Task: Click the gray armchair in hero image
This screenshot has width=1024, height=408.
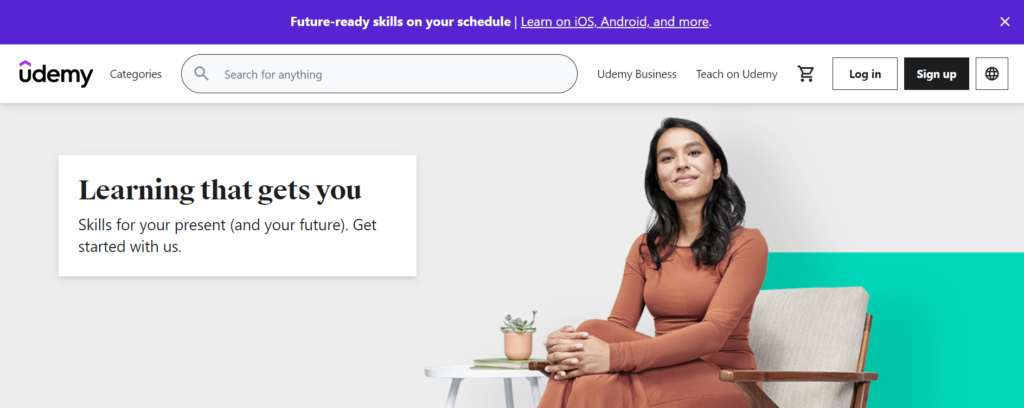Action: click(810, 346)
